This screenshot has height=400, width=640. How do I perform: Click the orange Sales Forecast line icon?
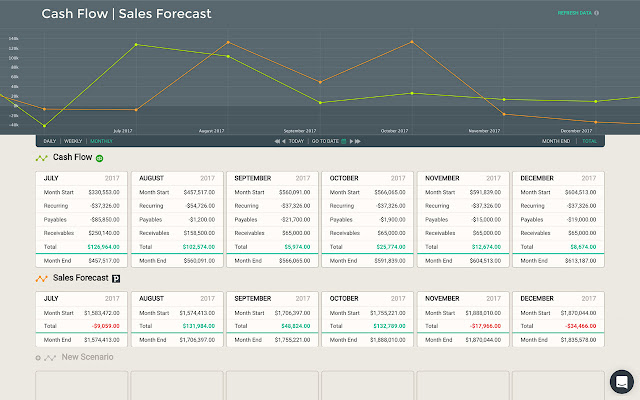click(42, 278)
